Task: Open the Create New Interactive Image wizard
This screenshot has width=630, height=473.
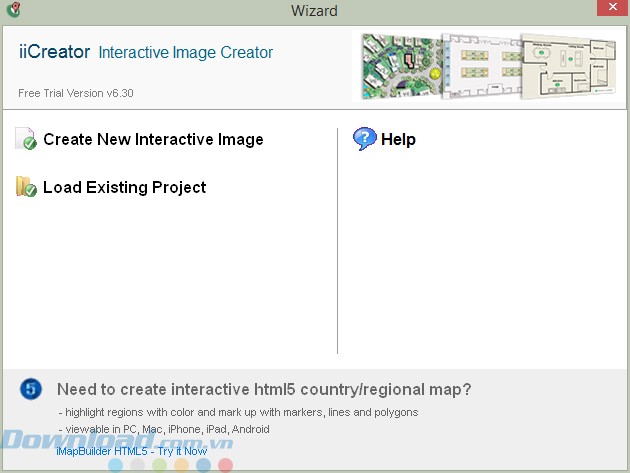Action: (153, 140)
